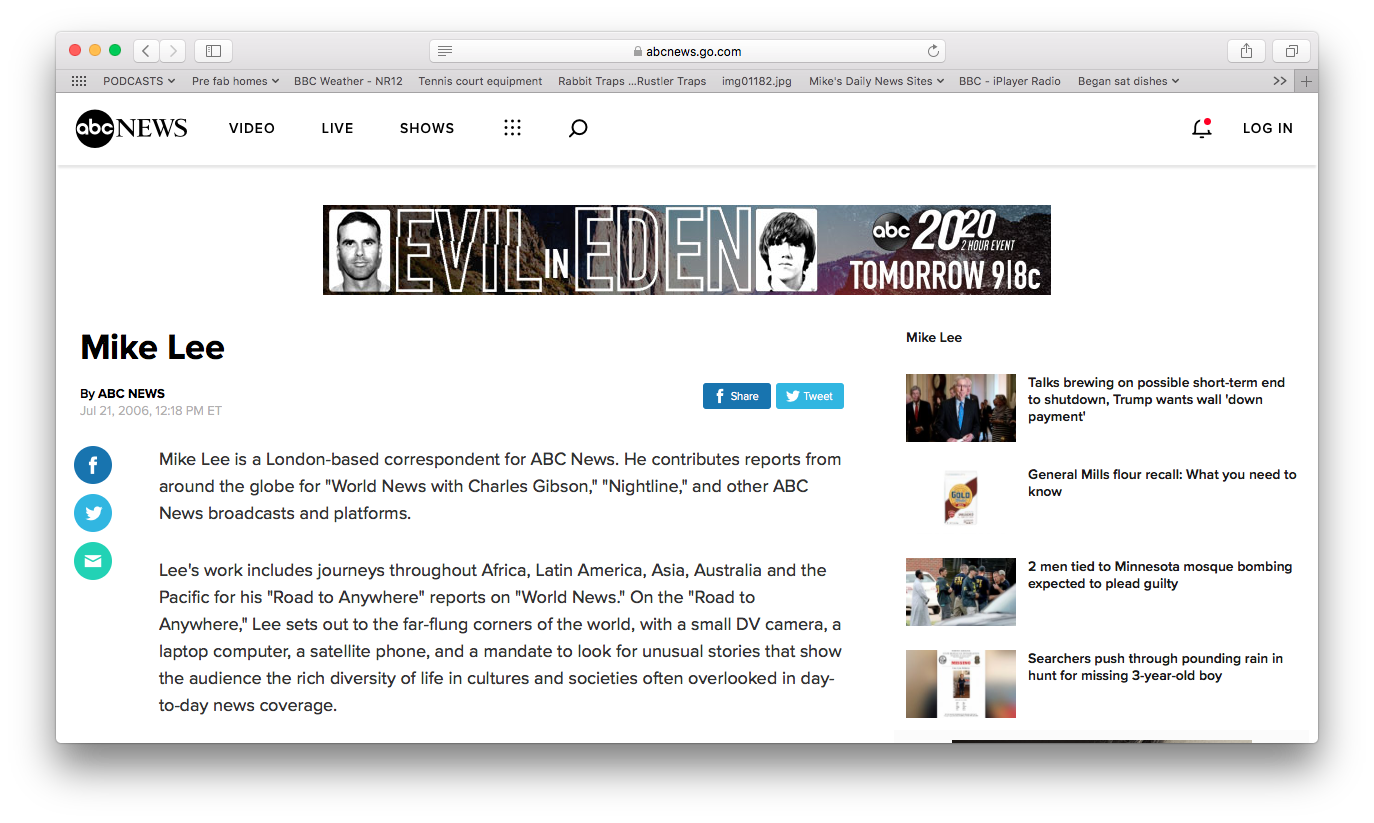Image resolution: width=1374 pixels, height=823 pixels.
Task: Share article via round Facebook icon
Action: [93, 465]
